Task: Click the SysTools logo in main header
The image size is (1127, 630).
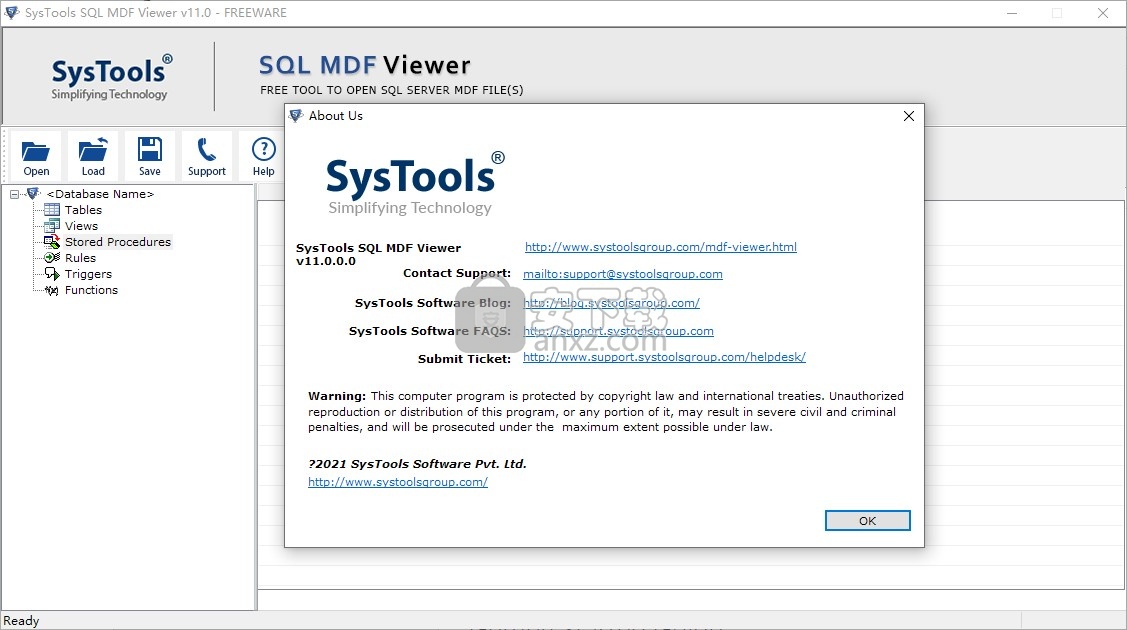Action: tap(111, 78)
